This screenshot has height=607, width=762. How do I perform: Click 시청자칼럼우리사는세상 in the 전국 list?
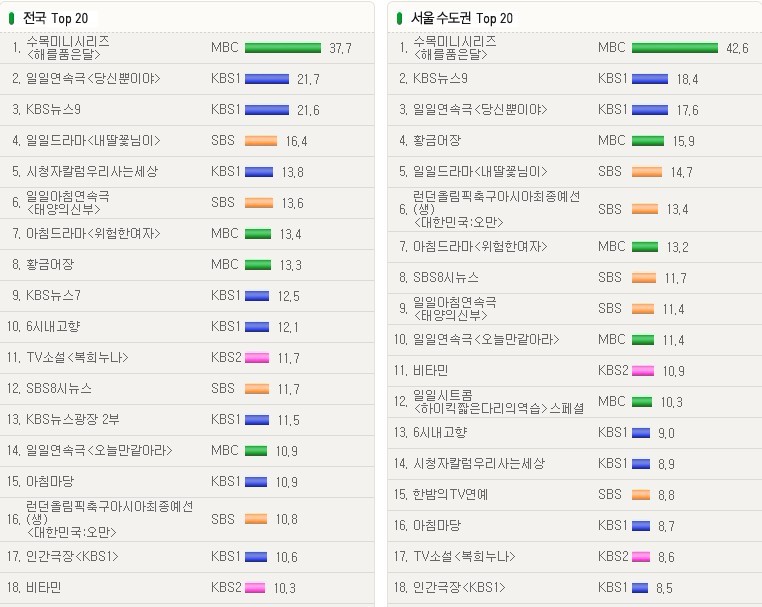tap(92, 172)
